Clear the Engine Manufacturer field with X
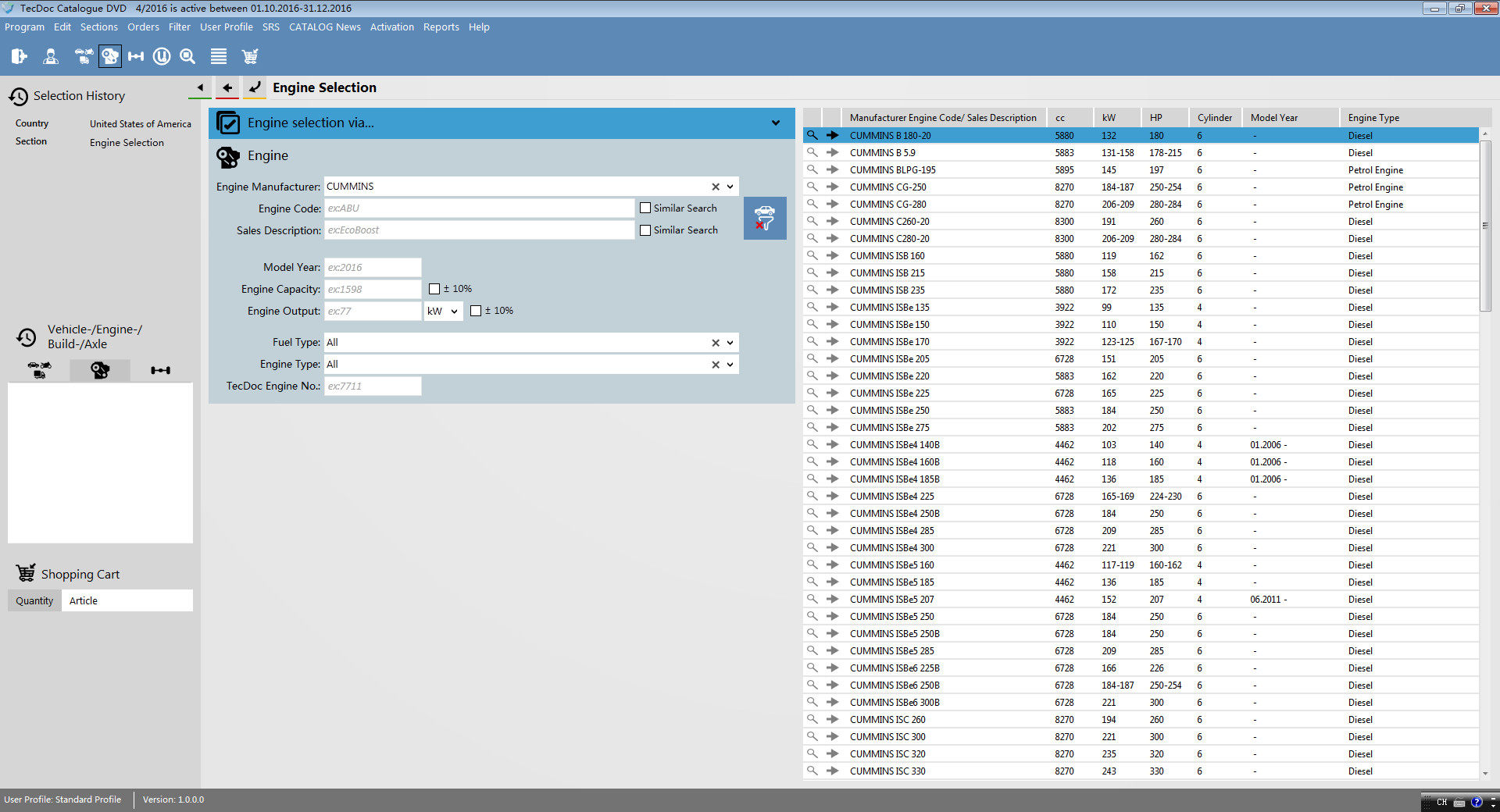This screenshot has width=1500, height=812. (716, 187)
